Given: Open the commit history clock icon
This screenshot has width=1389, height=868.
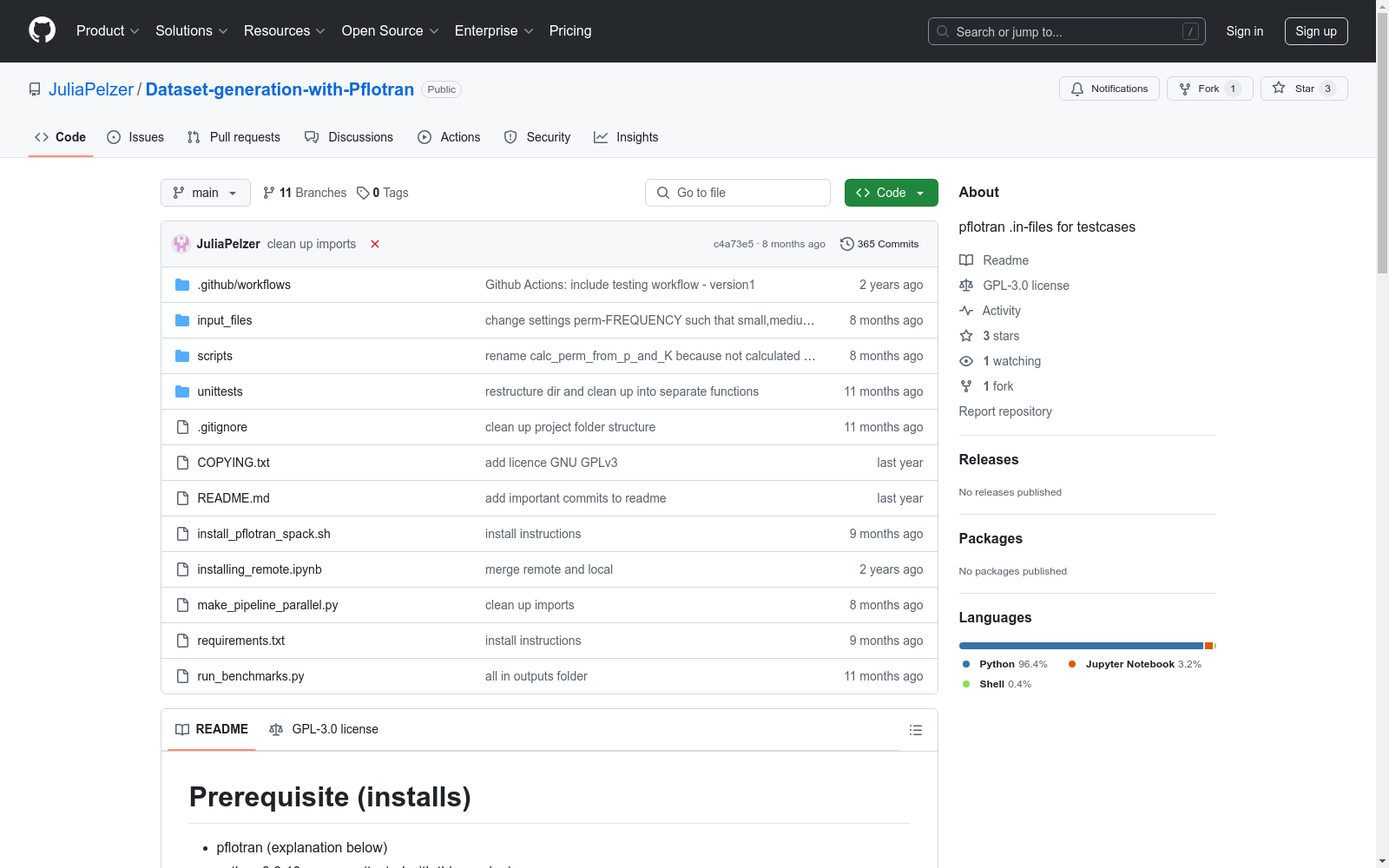Looking at the screenshot, I should [x=847, y=244].
